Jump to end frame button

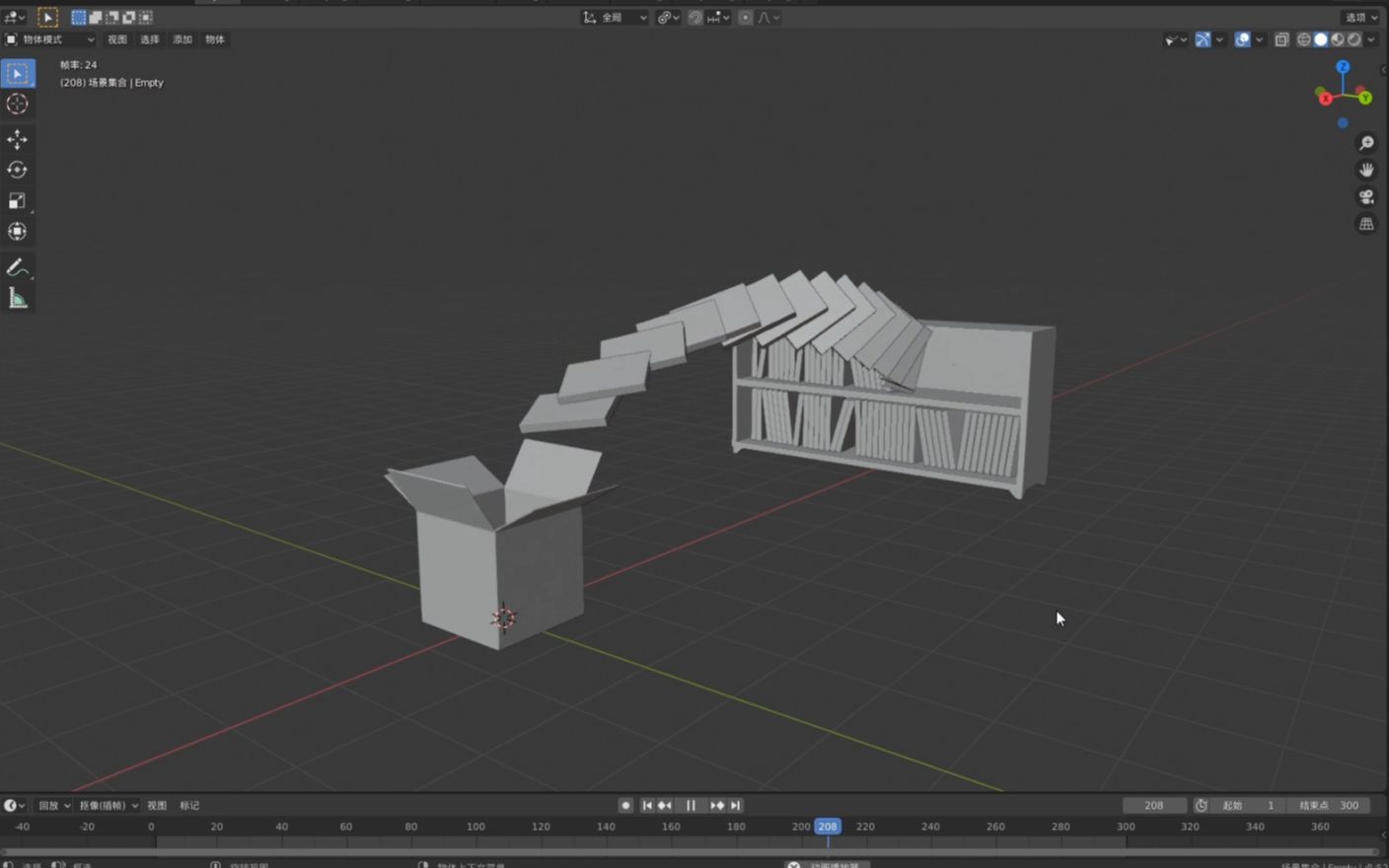coord(735,805)
